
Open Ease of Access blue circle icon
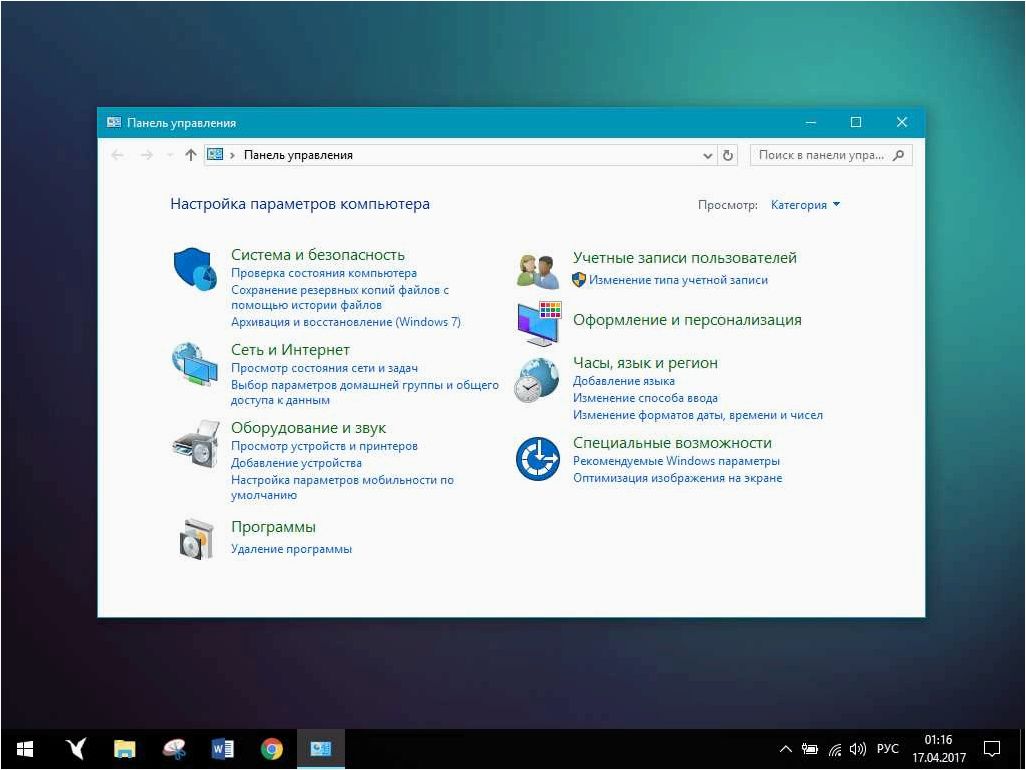click(537, 459)
